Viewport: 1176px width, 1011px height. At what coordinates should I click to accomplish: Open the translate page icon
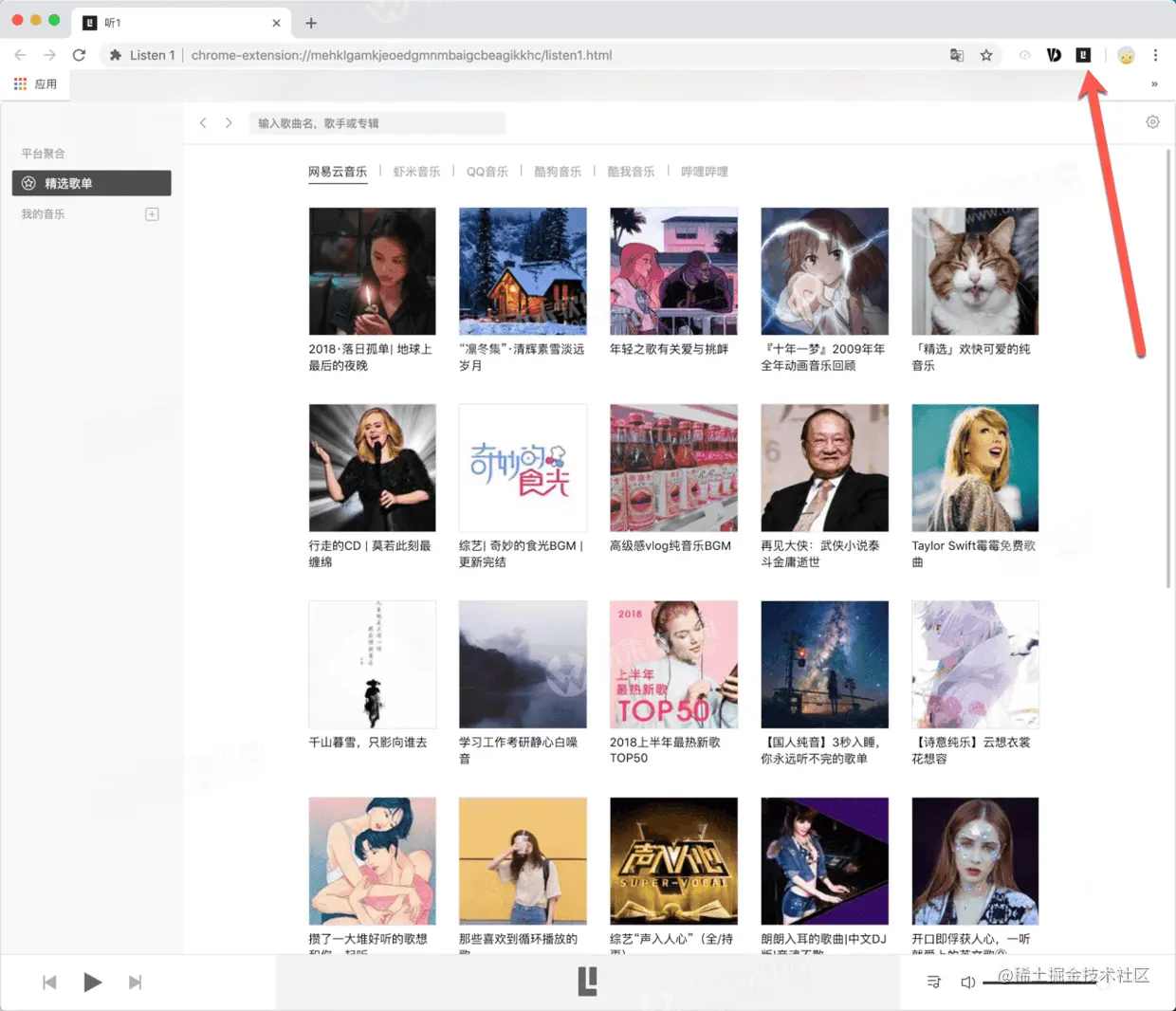coord(957,55)
